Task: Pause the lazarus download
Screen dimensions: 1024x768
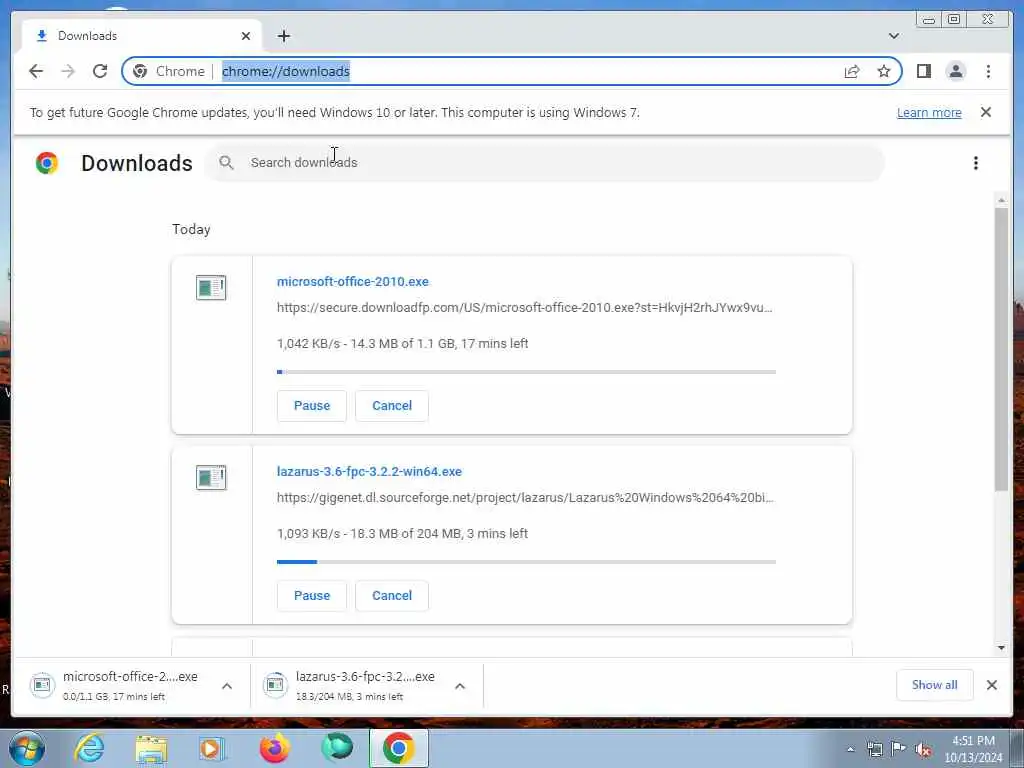Action: point(312,596)
